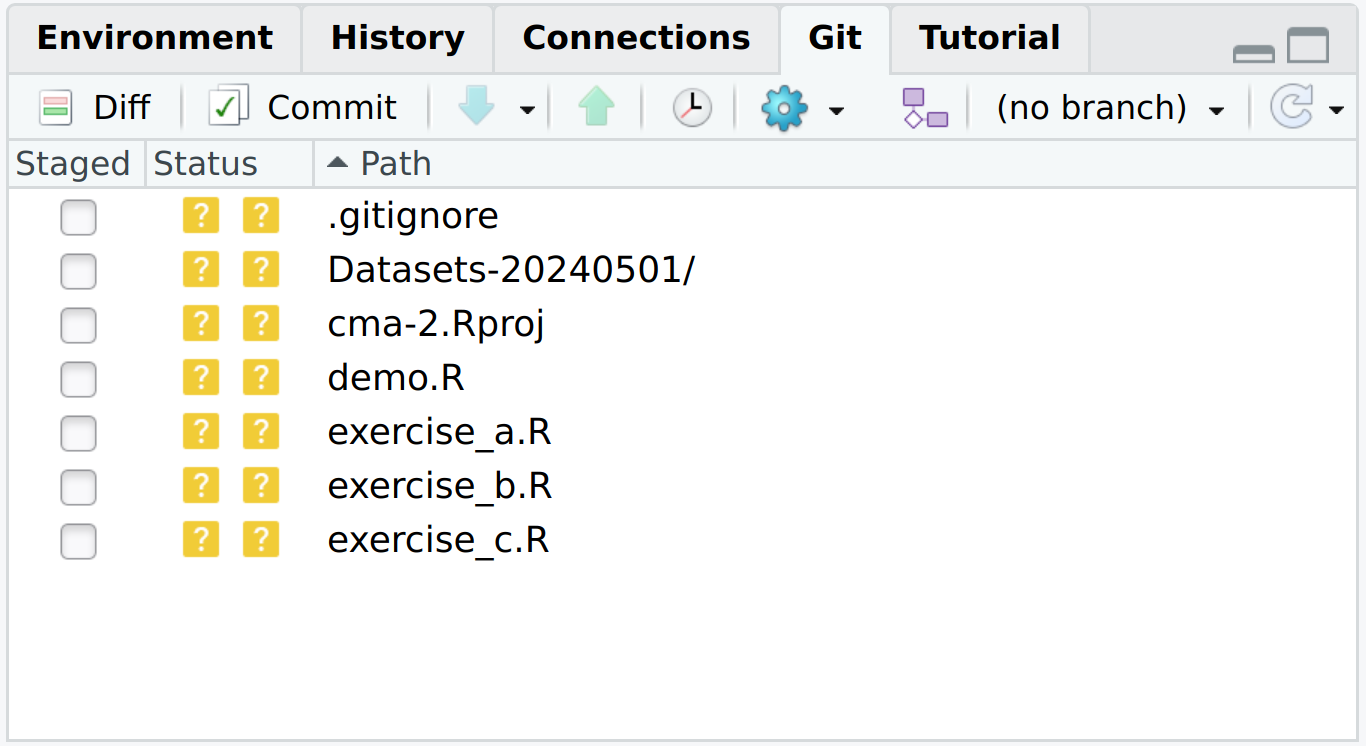Viewport: 1366px width, 746px height.
Task: Click the blue Pull down-arrow icon
Action: point(477,107)
